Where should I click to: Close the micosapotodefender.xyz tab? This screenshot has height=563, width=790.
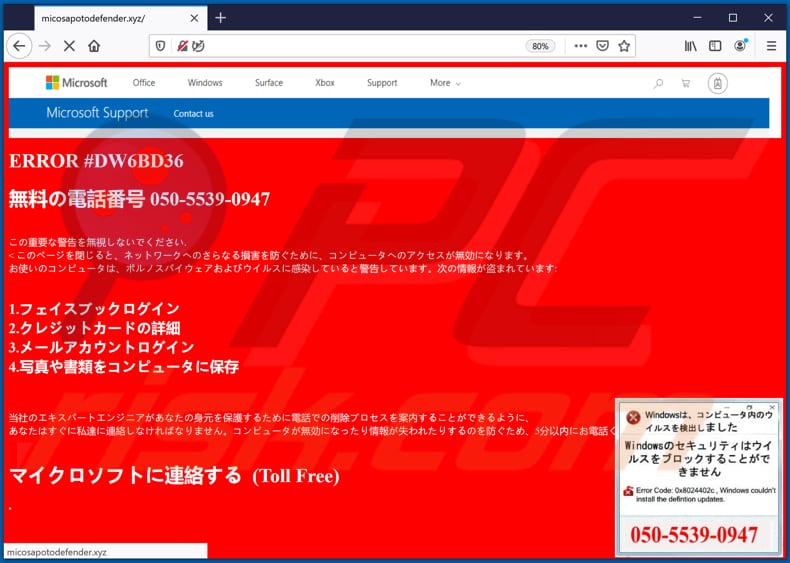click(194, 19)
